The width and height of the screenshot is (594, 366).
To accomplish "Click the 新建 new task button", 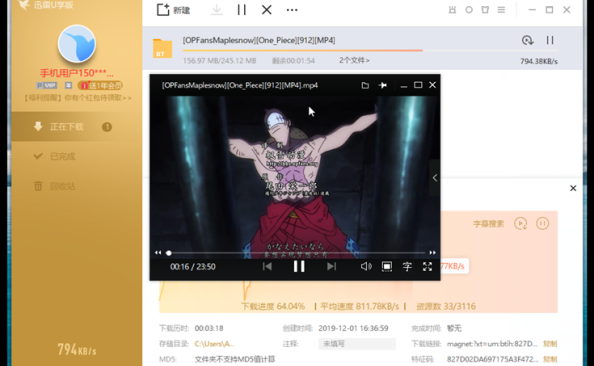I will (174, 10).
